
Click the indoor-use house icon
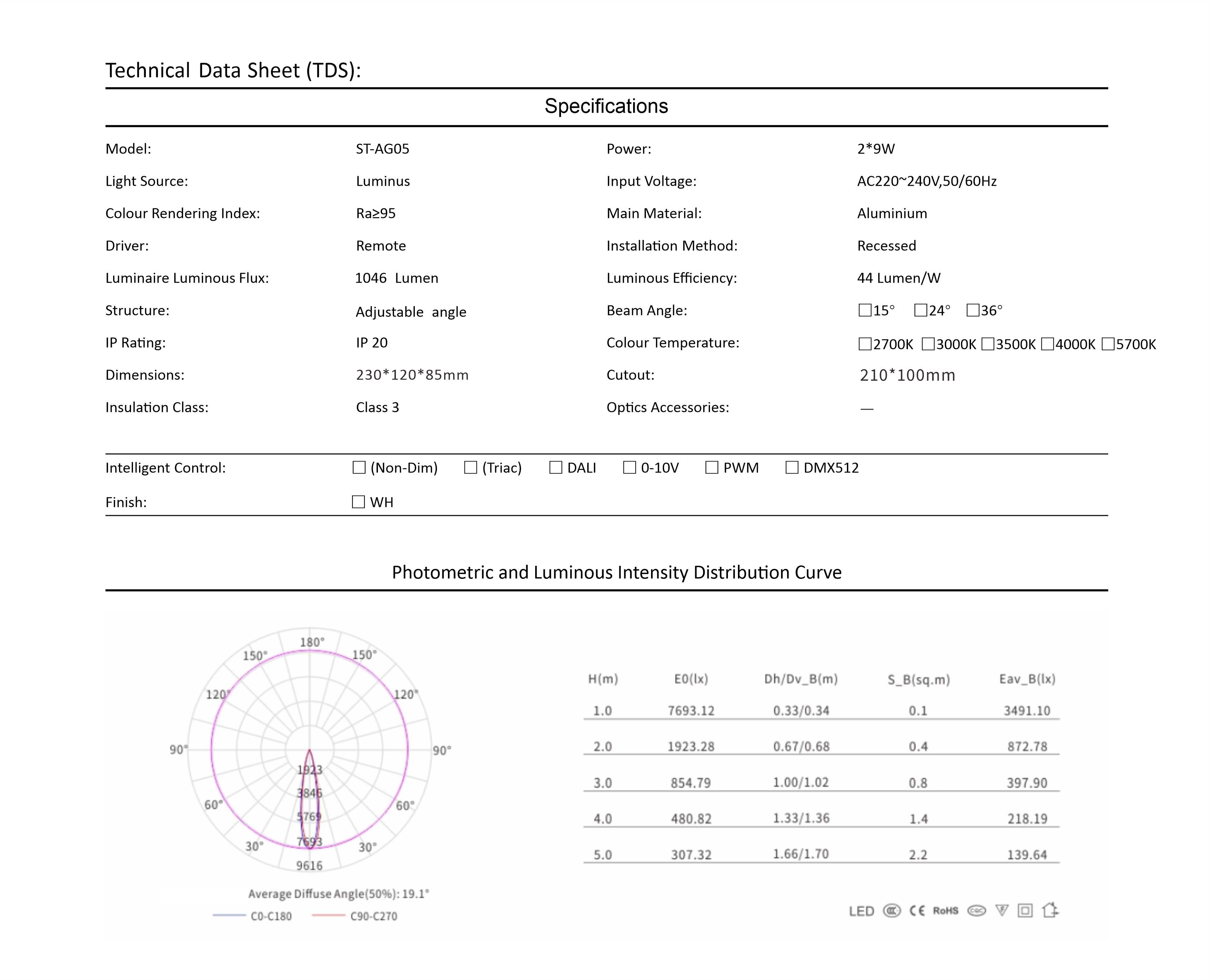[x=1050, y=910]
